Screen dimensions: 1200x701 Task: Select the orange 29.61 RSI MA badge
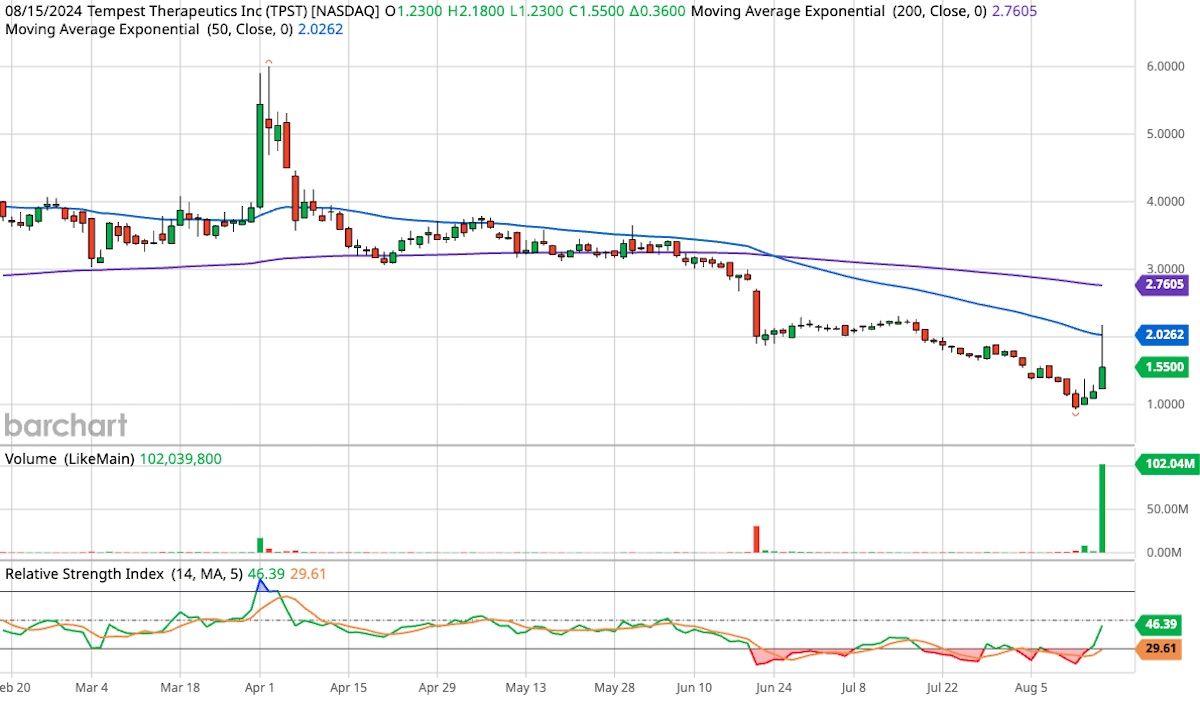pyautogui.click(x=1161, y=648)
